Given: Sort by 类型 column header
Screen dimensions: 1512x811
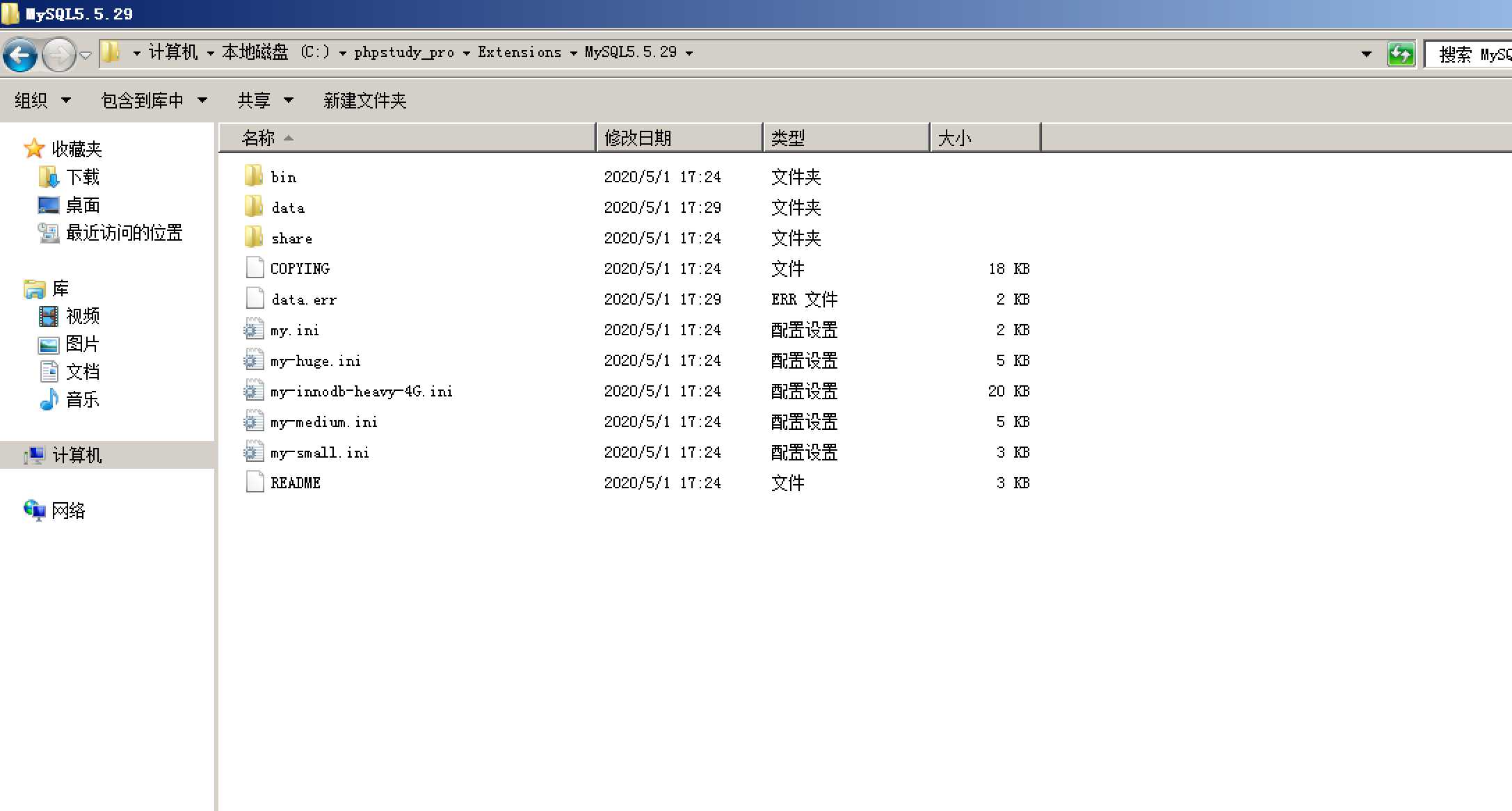Looking at the screenshot, I should click(846, 138).
